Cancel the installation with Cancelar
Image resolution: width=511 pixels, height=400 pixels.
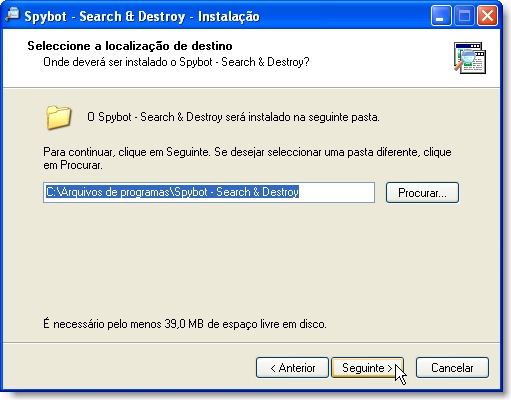point(452,368)
